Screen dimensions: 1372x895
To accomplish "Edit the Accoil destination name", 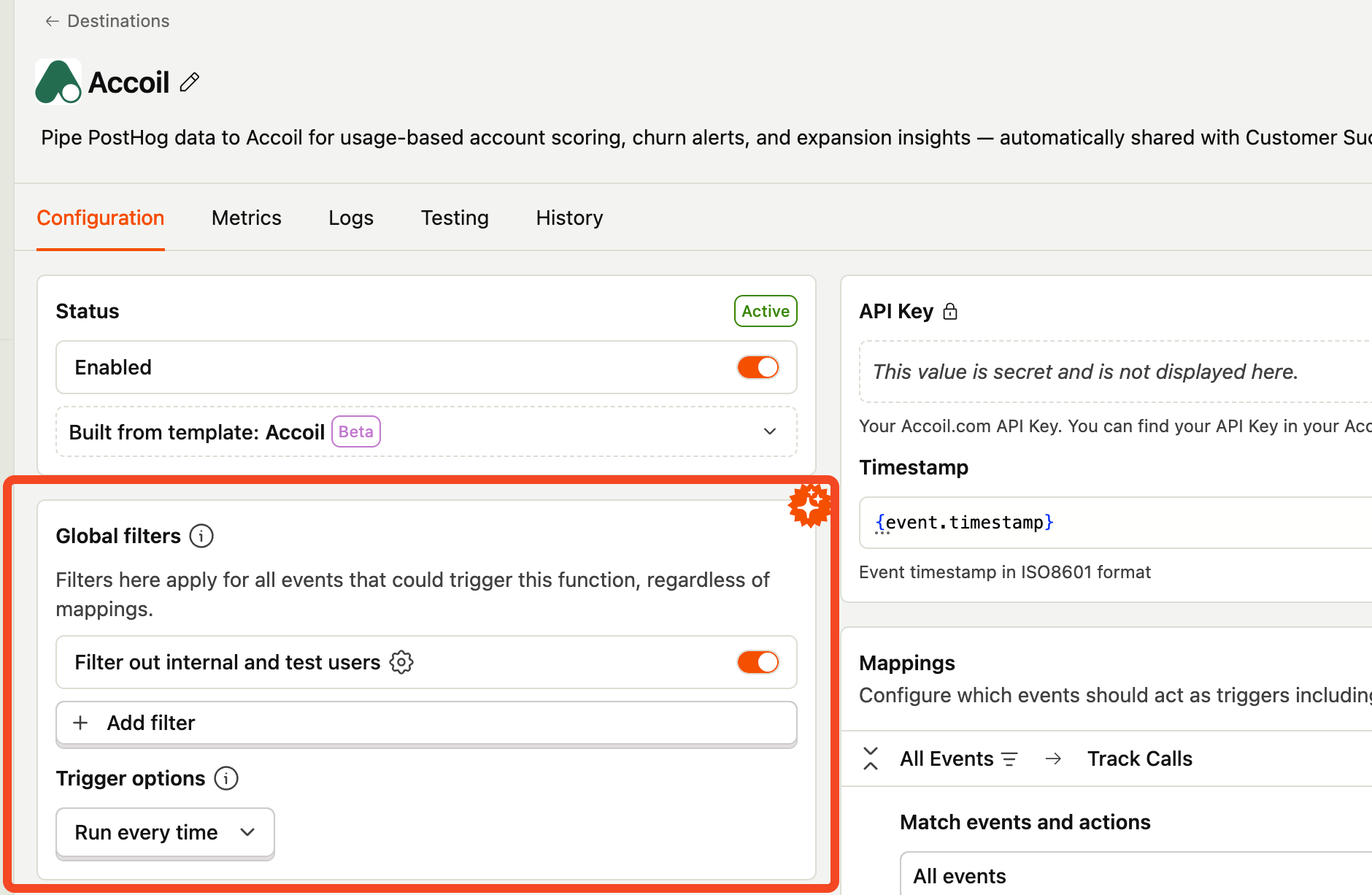I will click(190, 82).
